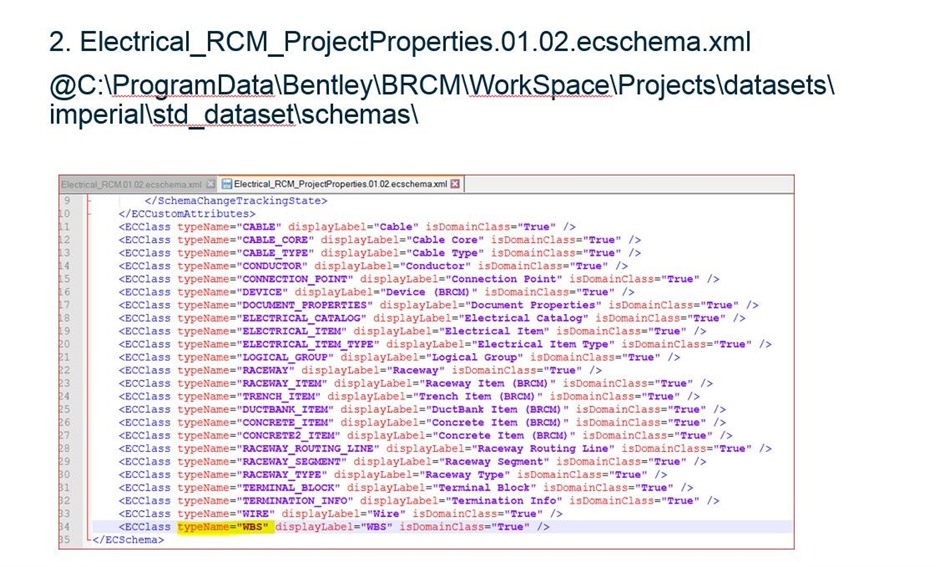Click the "TRENCH_ITEM" typeName value

click(x=278, y=396)
